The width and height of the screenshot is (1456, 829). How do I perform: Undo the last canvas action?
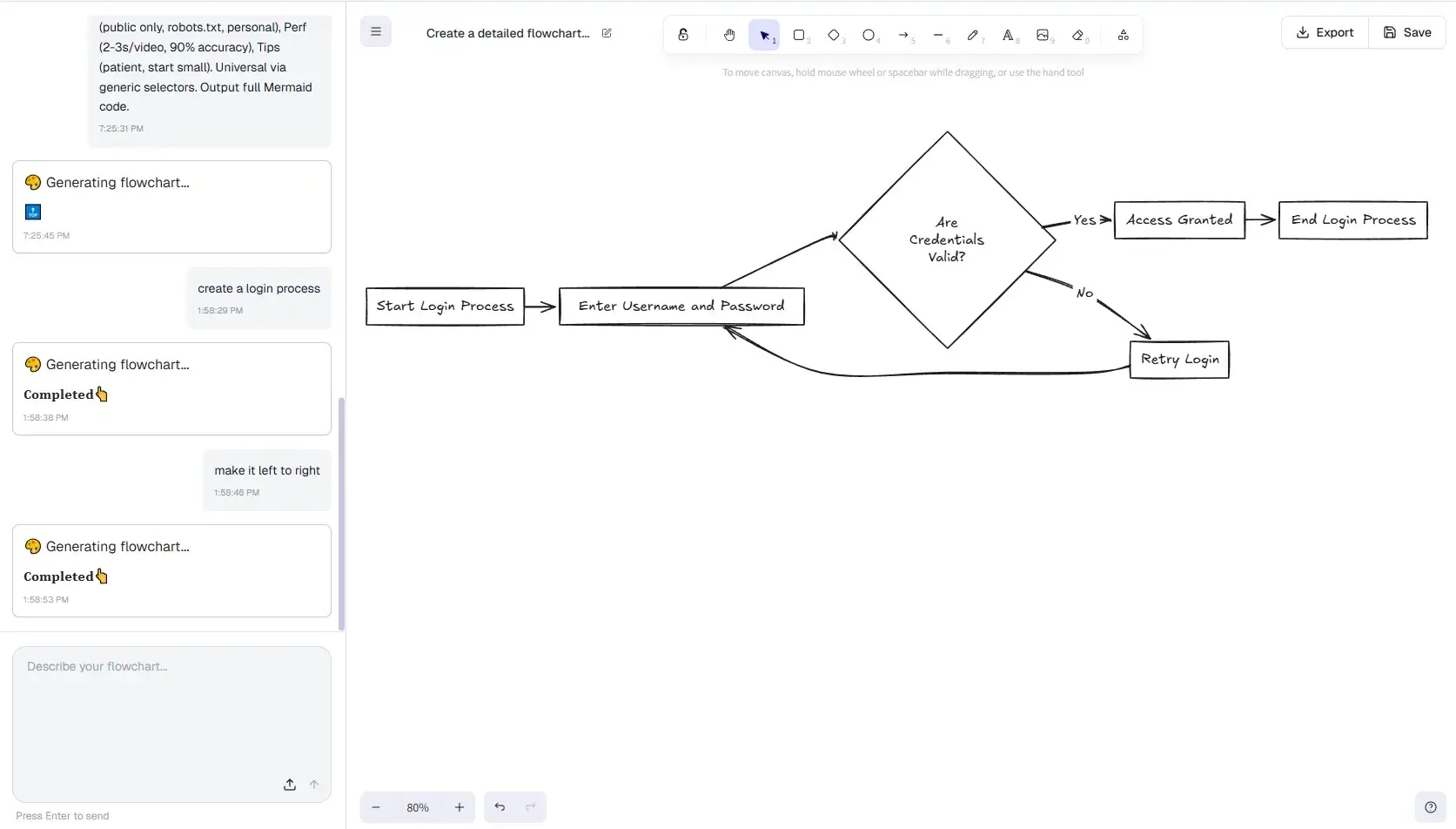(x=500, y=807)
